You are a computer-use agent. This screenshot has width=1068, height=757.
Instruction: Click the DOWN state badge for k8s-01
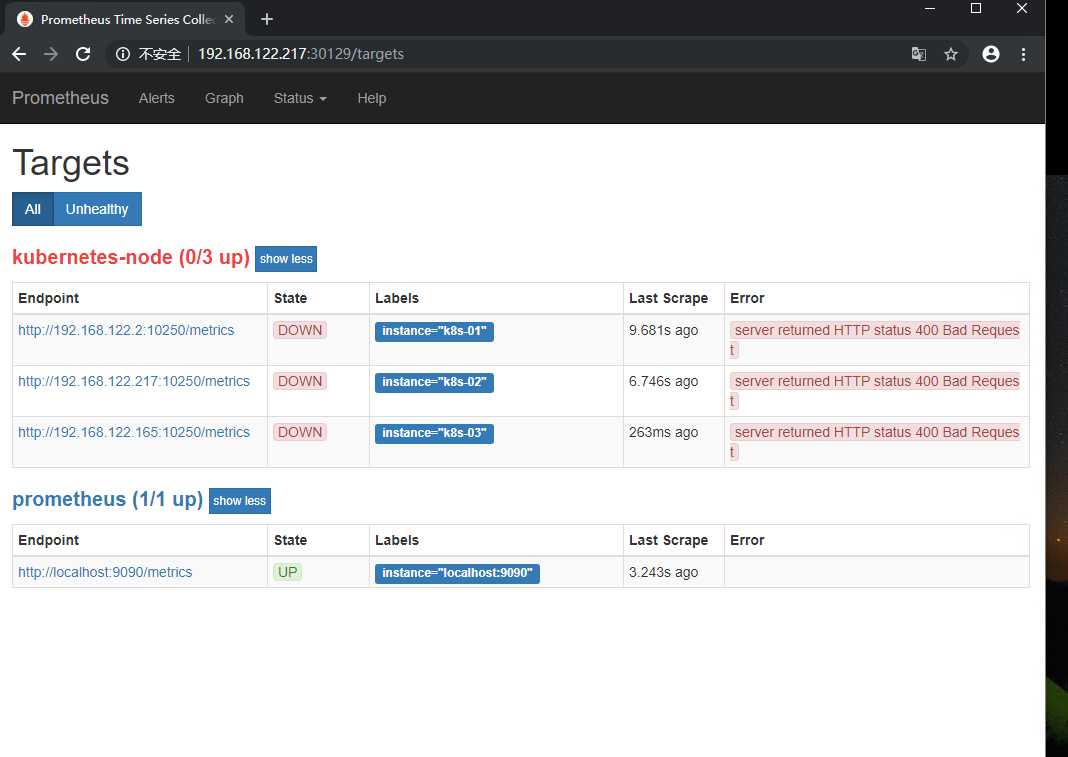[300, 330]
